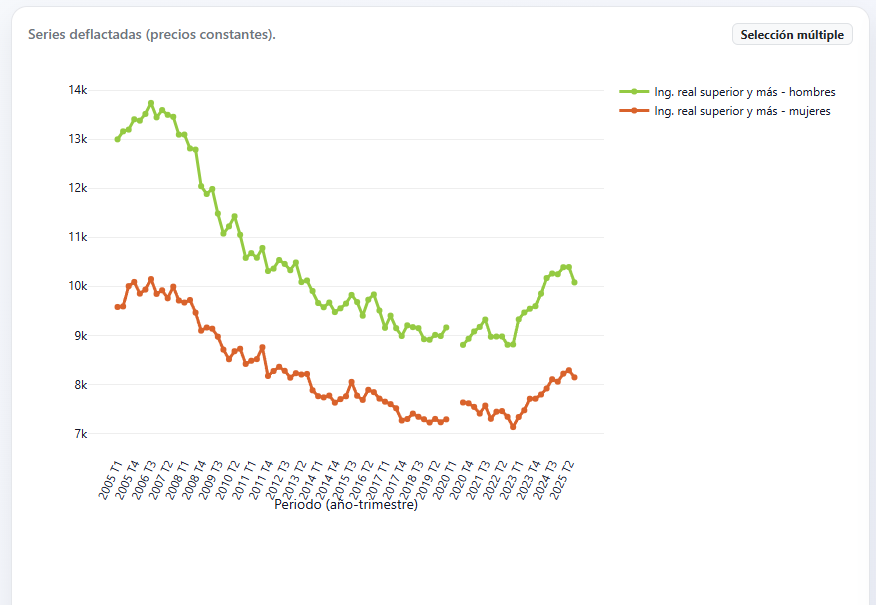The height and width of the screenshot is (605, 876).
Task: Click the 2020 T1 x-axis tick label
Action: pos(445,480)
